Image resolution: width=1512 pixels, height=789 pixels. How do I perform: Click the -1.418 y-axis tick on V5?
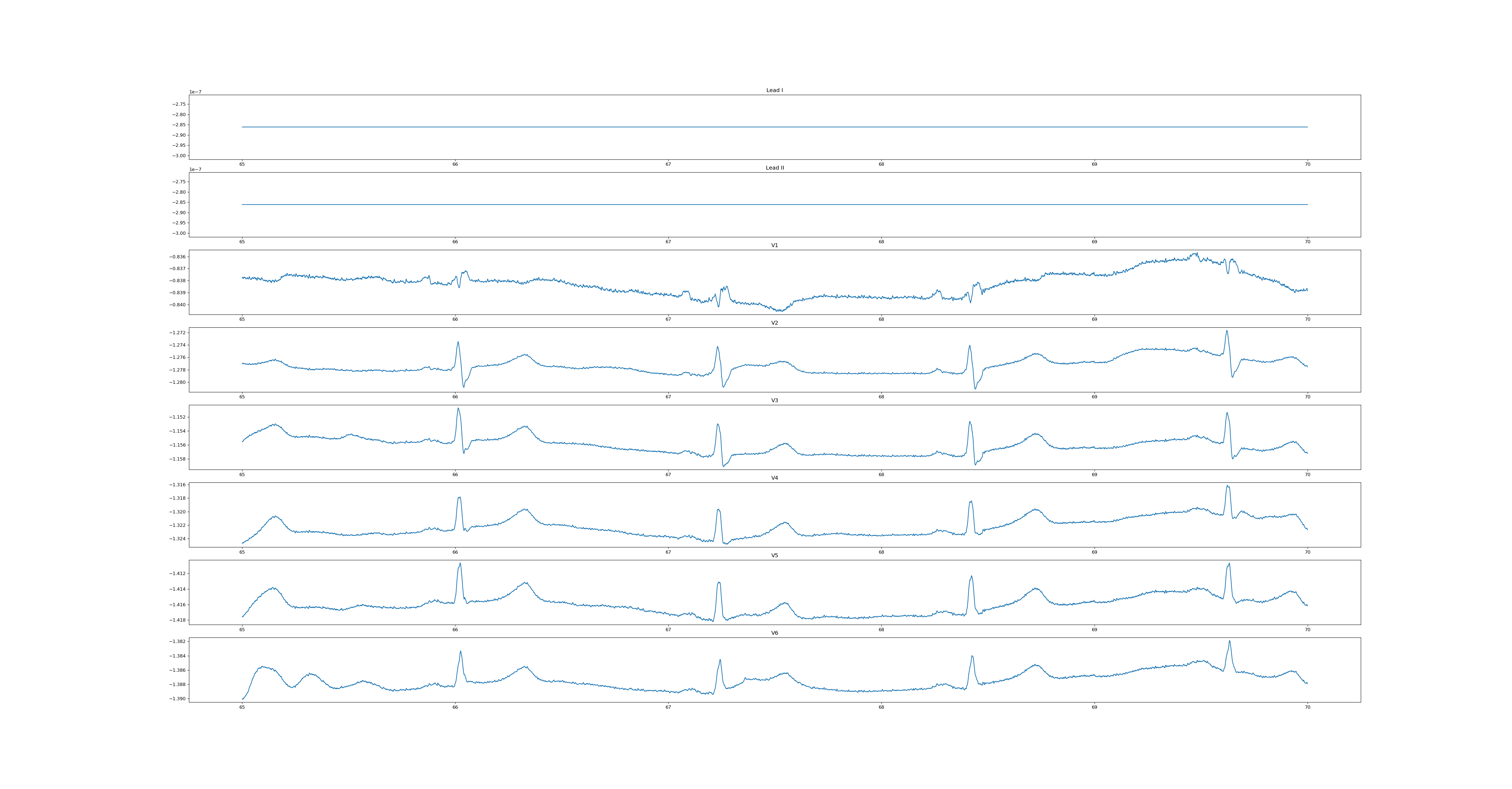click(177, 620)
